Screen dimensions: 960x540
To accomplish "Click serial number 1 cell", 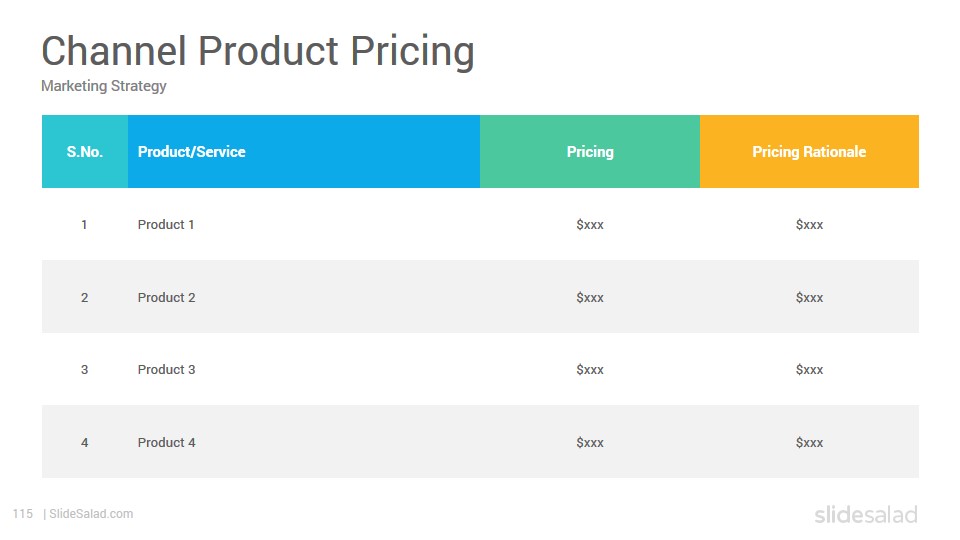I will (84, 225).
